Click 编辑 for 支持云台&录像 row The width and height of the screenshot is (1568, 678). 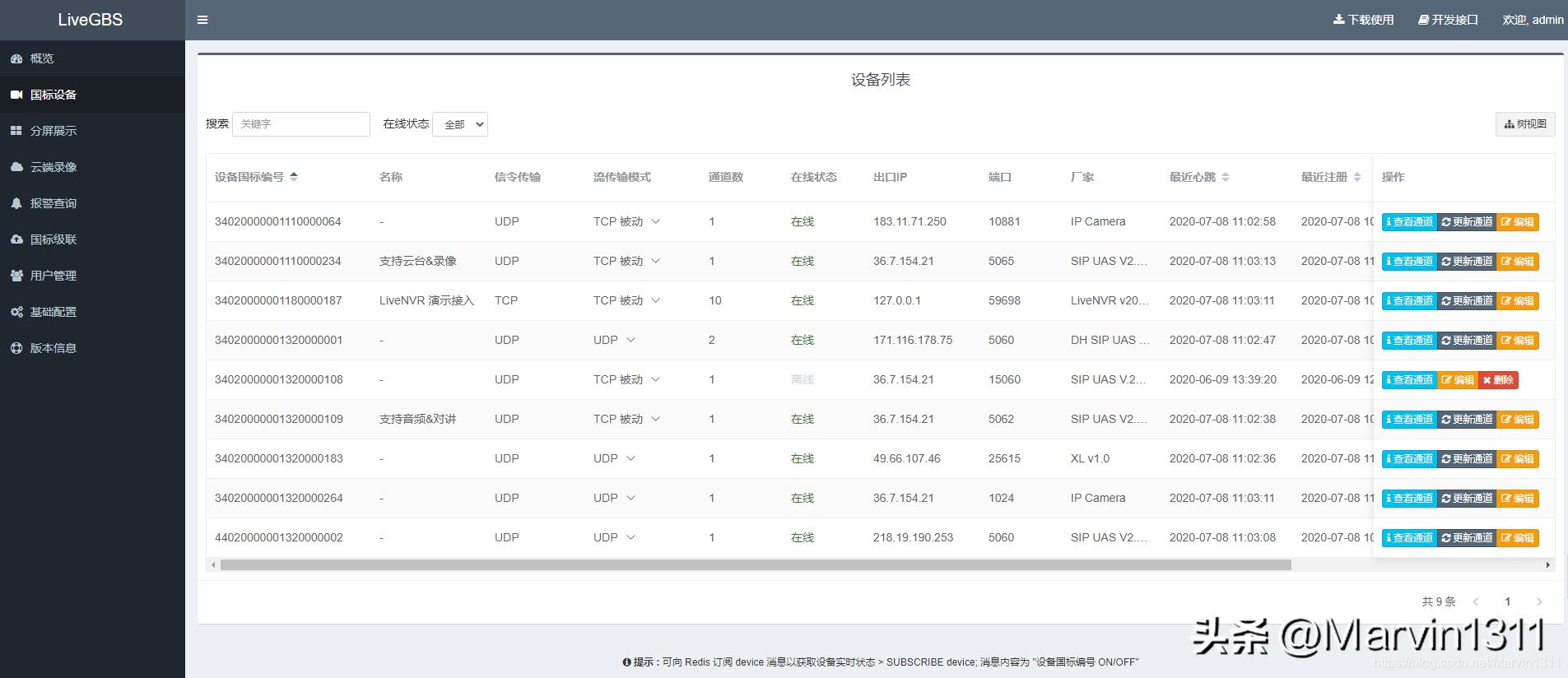click(x=1518, y=261)
